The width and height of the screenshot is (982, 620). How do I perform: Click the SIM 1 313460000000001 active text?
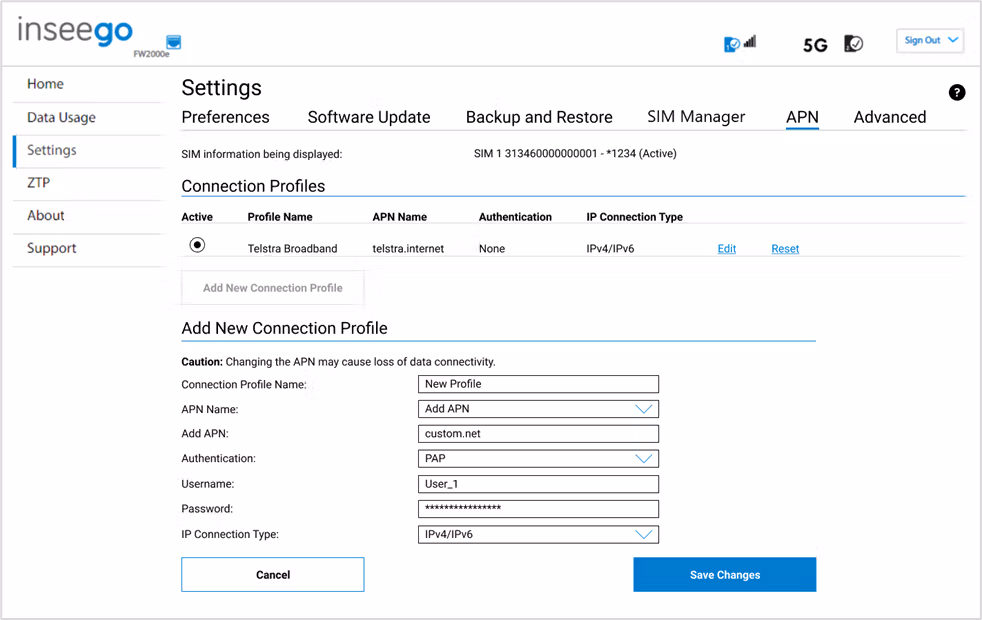click(575, 153)
